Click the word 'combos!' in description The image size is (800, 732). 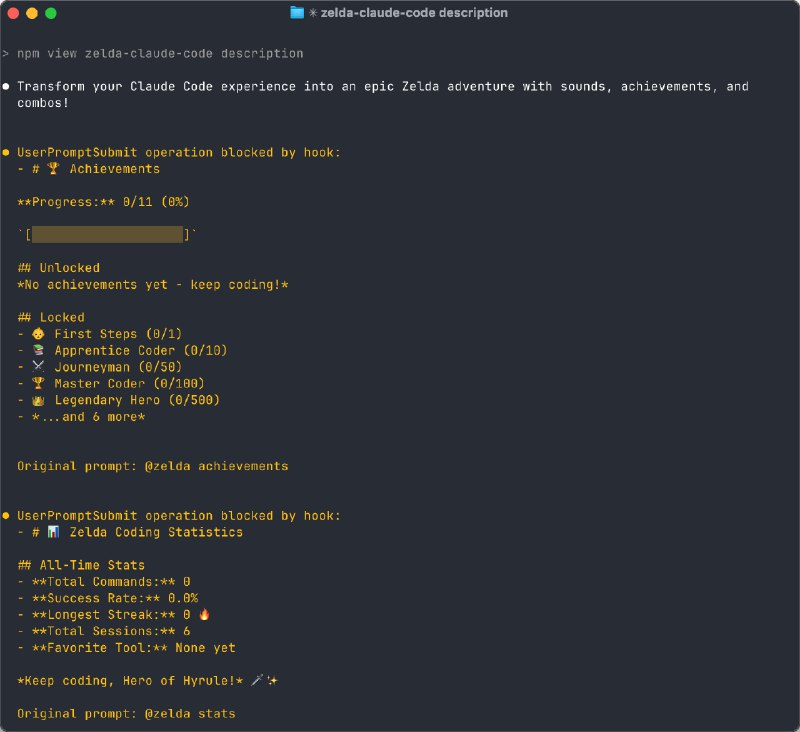[43, 103]
